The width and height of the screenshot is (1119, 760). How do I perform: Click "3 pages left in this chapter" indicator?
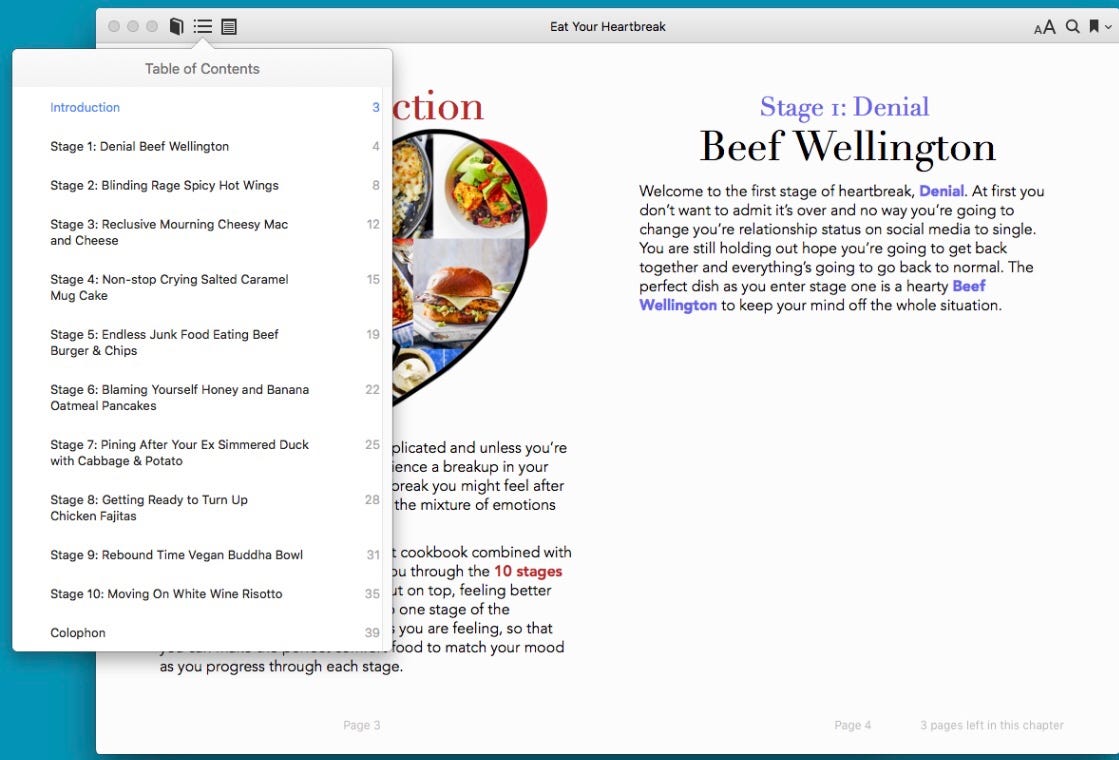tap(991, 725)
